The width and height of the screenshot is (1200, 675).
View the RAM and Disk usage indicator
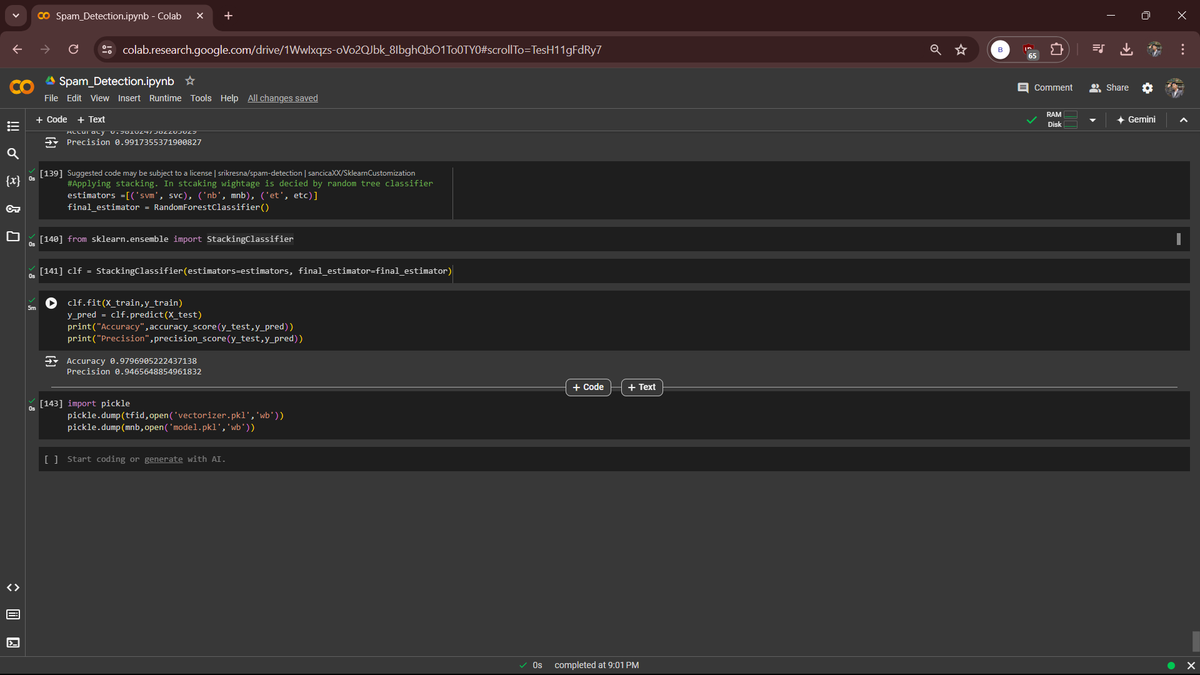[x=1061, y=120]
